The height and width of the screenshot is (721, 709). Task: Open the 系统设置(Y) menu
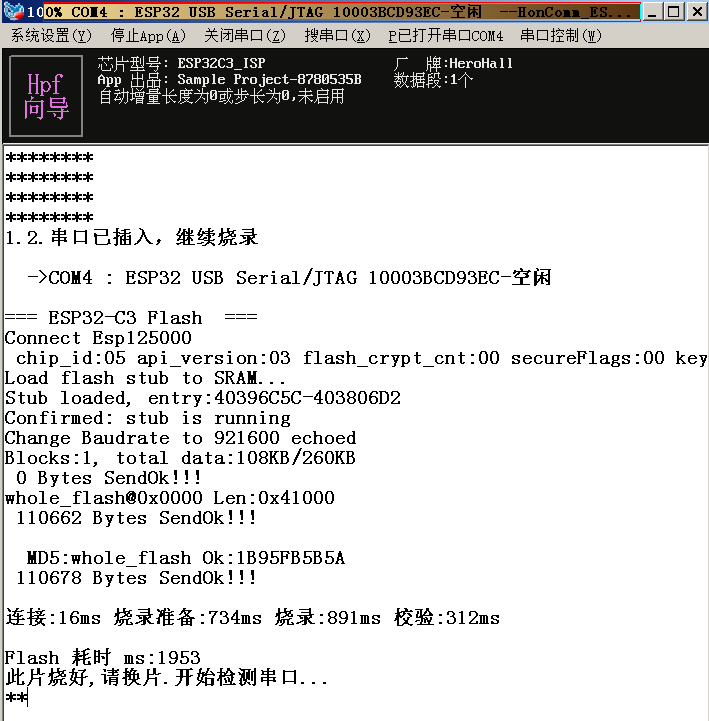[x=51, y=35]
